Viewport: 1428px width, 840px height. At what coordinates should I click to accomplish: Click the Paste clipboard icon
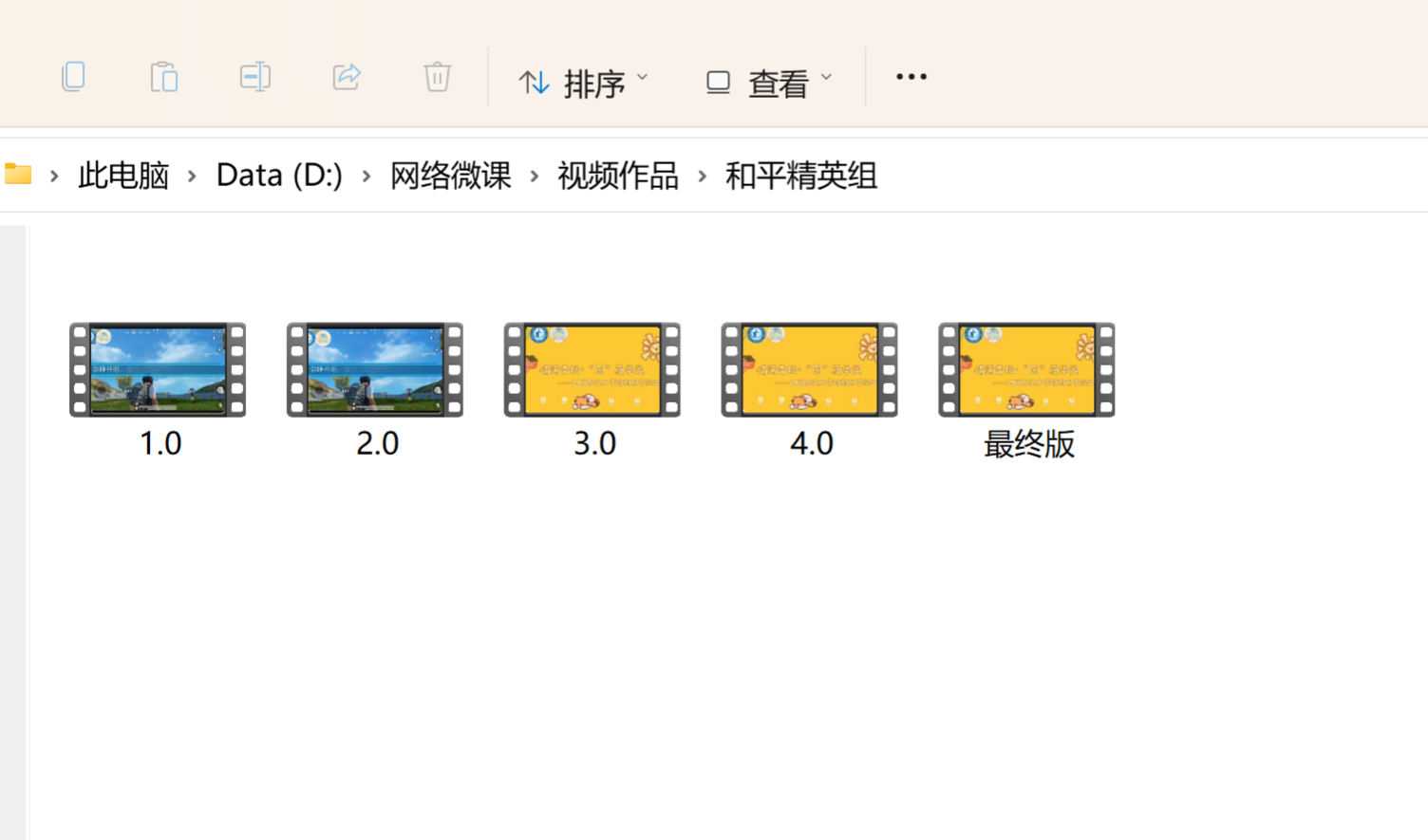[x=164, y=77]
